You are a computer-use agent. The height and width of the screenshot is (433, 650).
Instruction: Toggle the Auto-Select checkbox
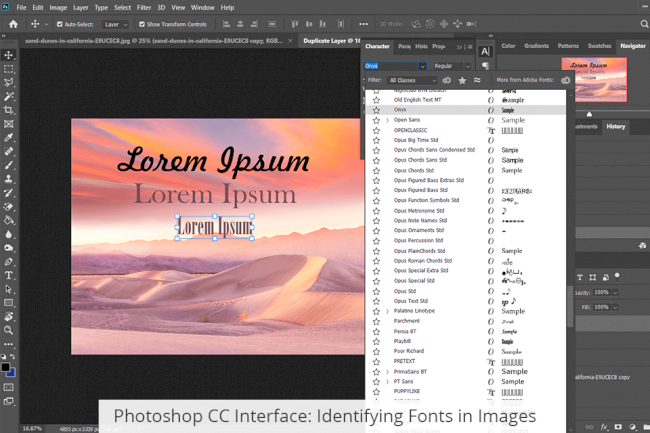[x=59, y=24]
